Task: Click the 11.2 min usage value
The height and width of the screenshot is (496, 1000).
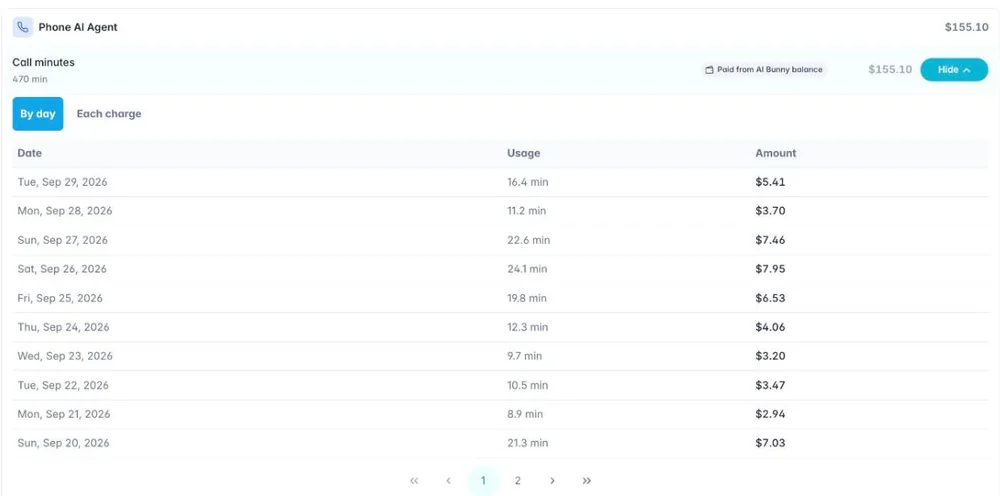Action: [x=526, y=211]
